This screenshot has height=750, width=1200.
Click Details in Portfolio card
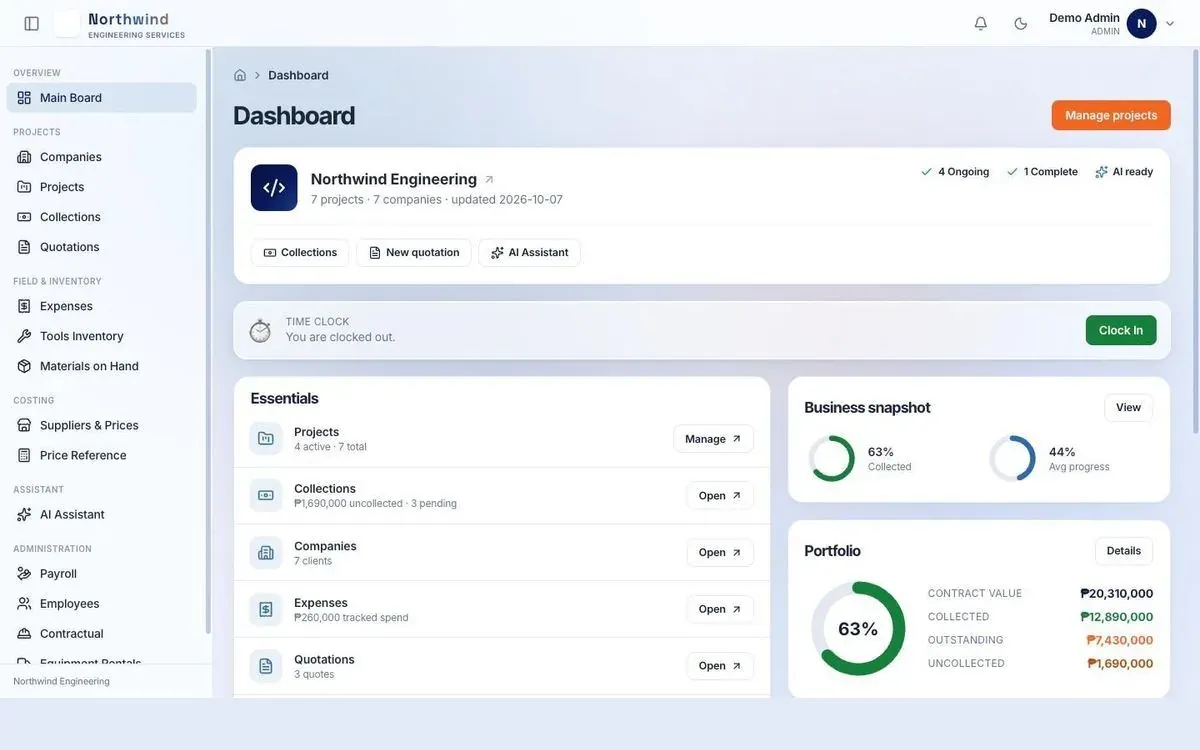(x=1124, y=551)
